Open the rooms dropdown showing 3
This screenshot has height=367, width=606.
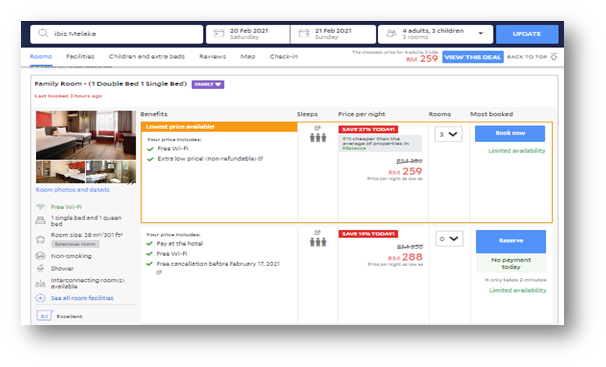[448, 134]
